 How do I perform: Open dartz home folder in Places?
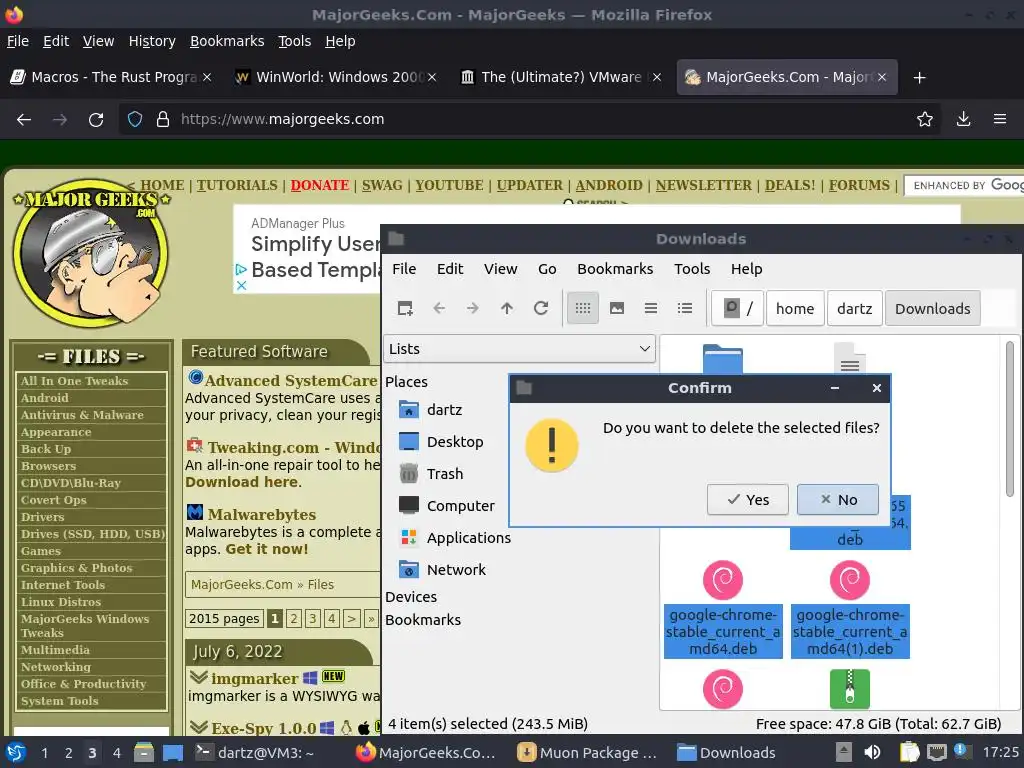(x=430, y=409)
